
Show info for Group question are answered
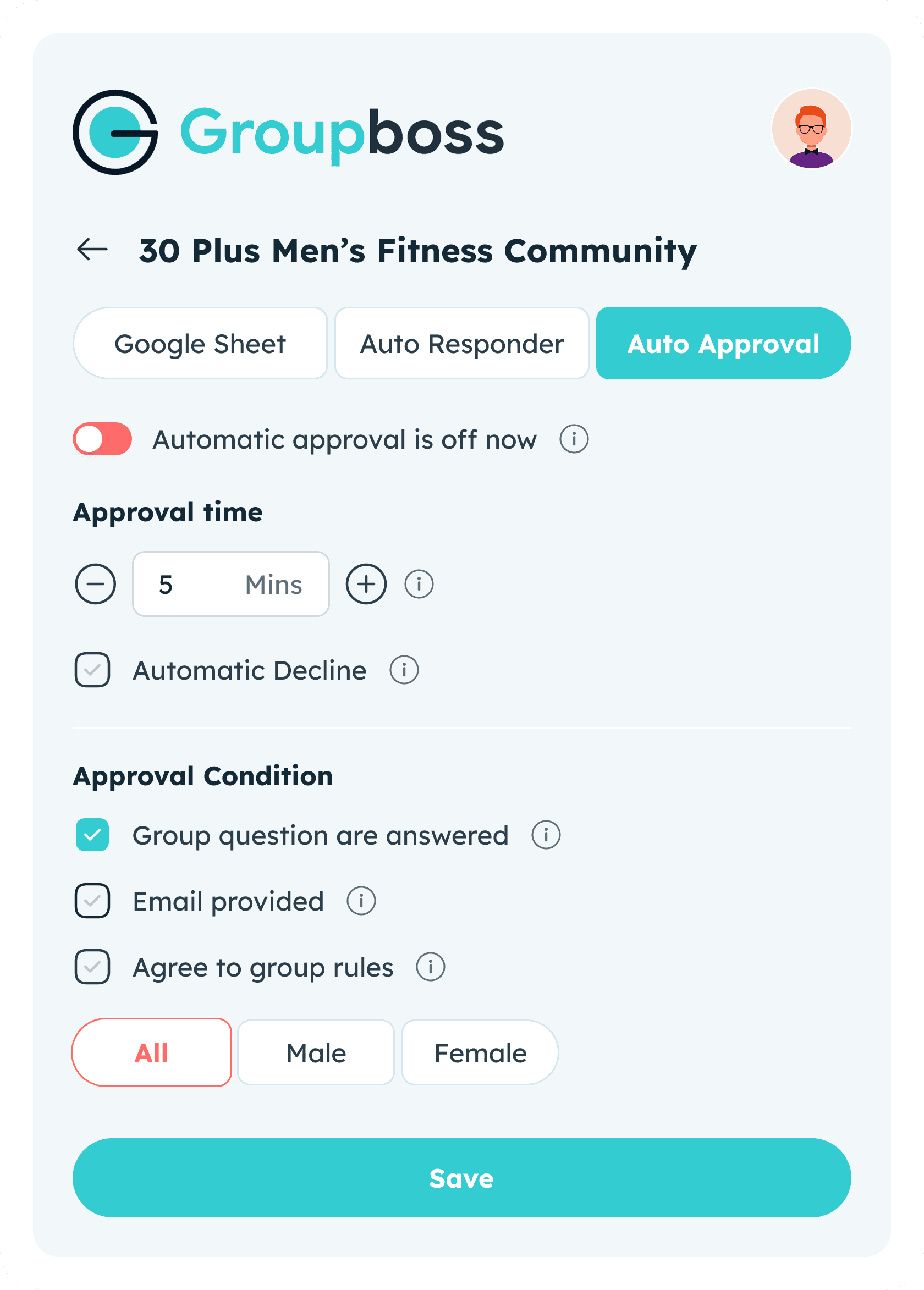coord(546,835)
